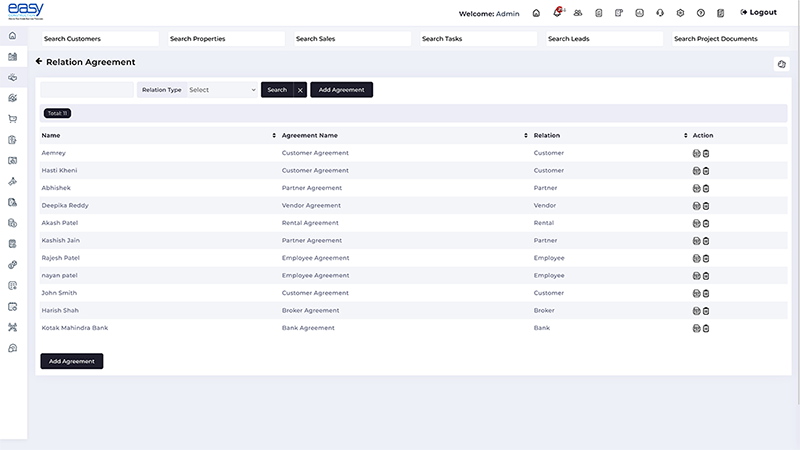
Task: Click the clipboard action icon for John Smith
Action: coord(706,293)
